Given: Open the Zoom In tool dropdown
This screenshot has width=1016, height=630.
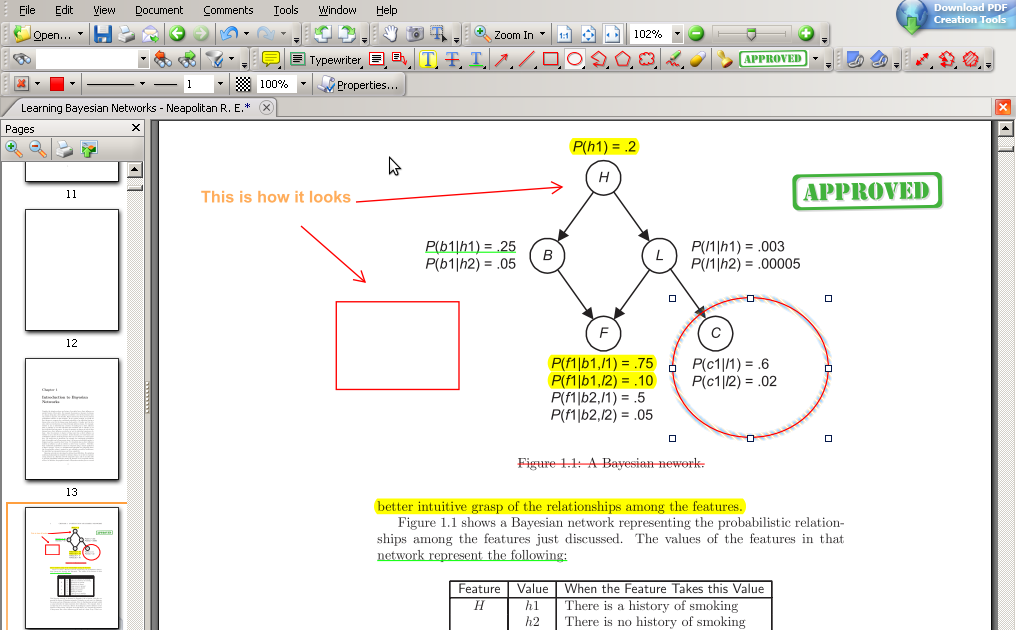Looking at the screenshot, I should pyautogui.click(x=542, y=34).
